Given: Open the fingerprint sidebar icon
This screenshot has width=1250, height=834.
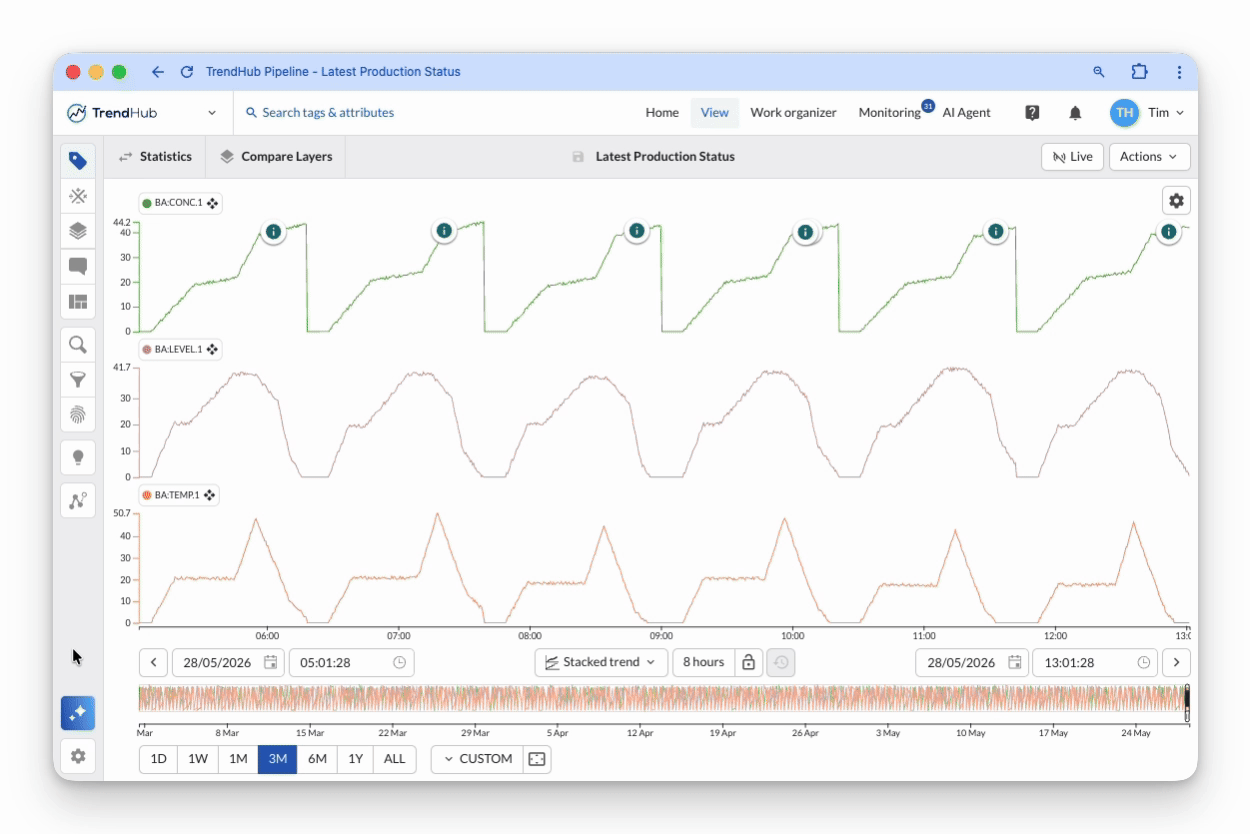Looking at the screenshot, I should [78, 414].
